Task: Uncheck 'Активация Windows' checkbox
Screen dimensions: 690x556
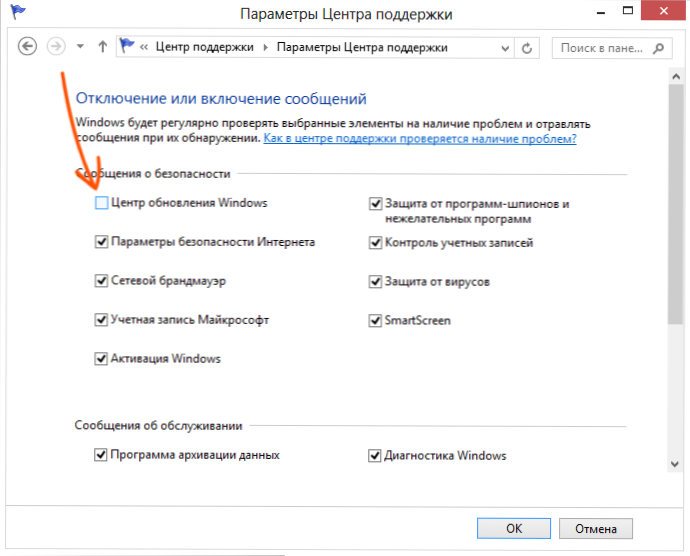Action: [101, 358]
